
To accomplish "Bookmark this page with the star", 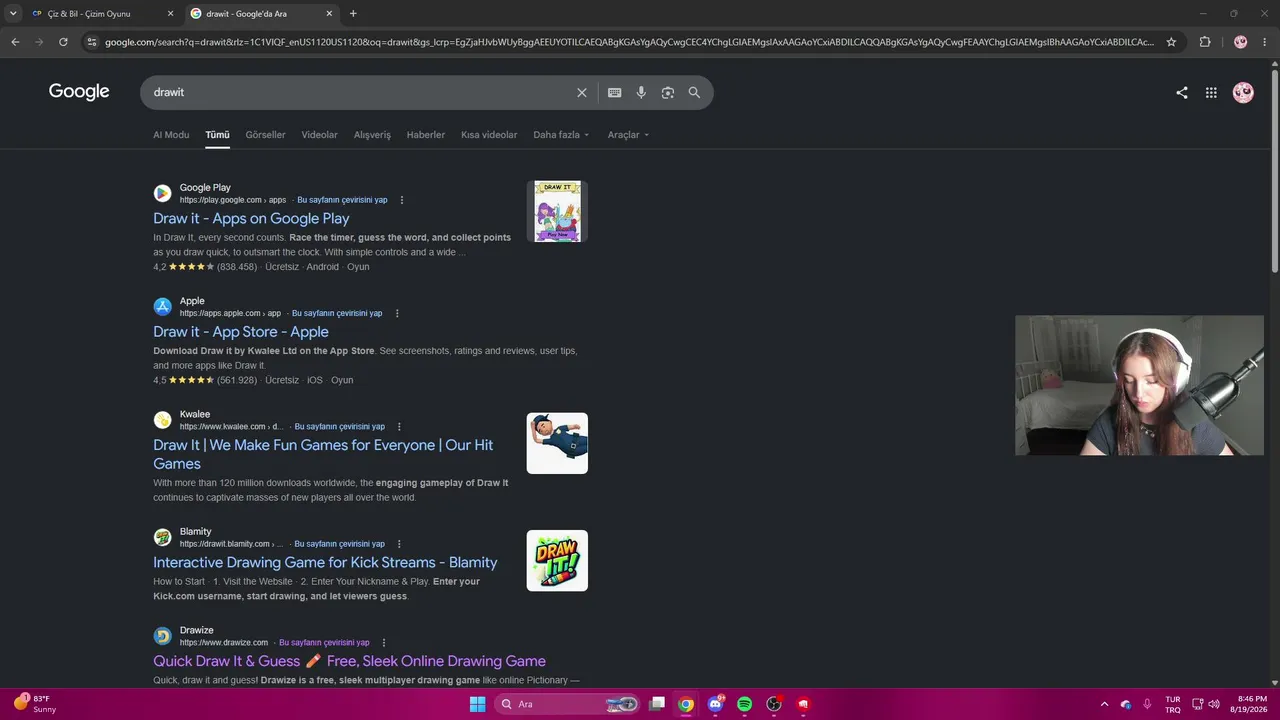I will [1171, 42].
